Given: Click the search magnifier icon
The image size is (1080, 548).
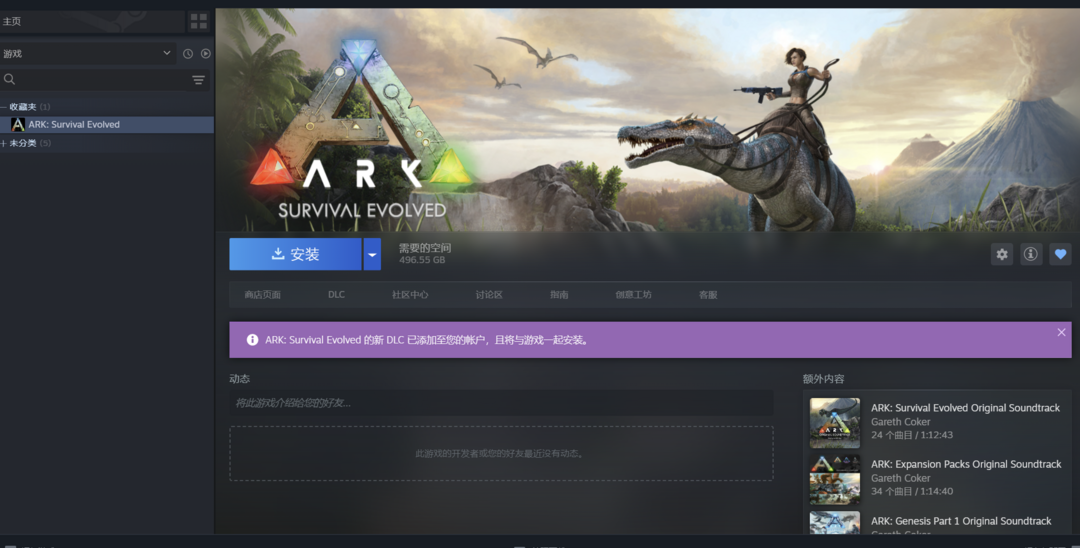Looking at the screenshot, I should click(x=10, y=80).
